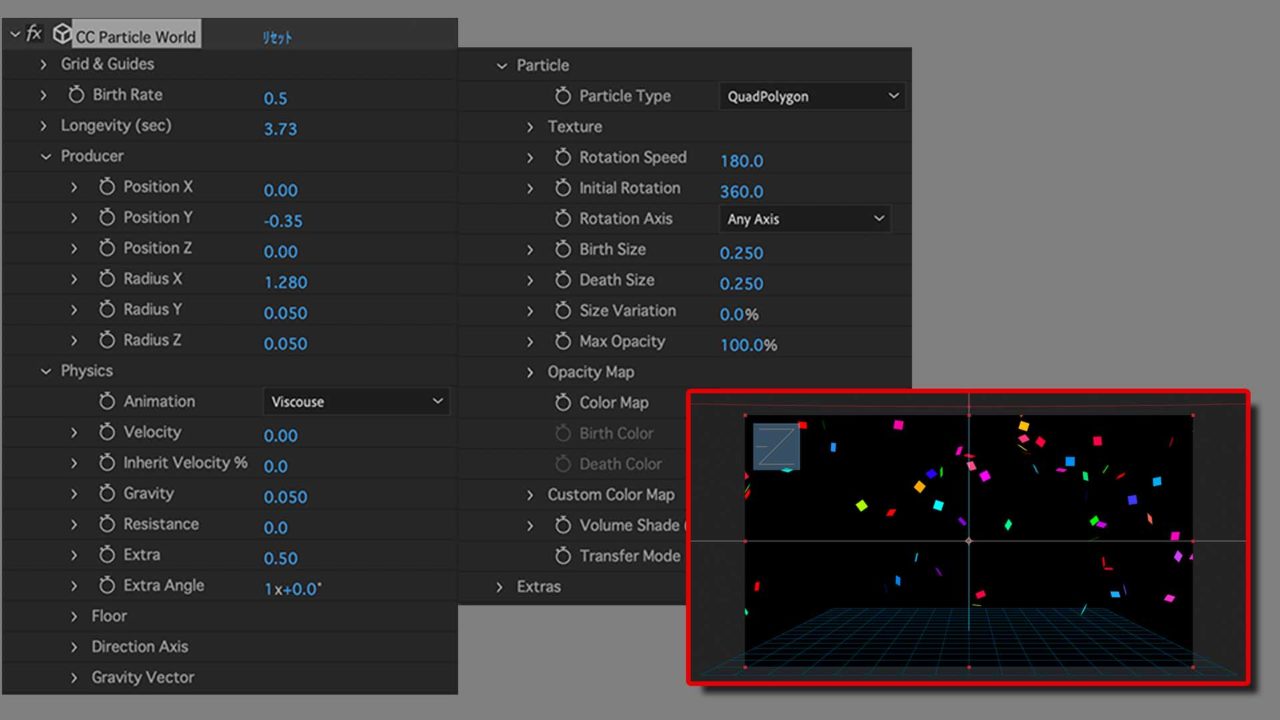Toggle the Death Size stopwatch
1280x720 pixels.
[x=563, y=280]
